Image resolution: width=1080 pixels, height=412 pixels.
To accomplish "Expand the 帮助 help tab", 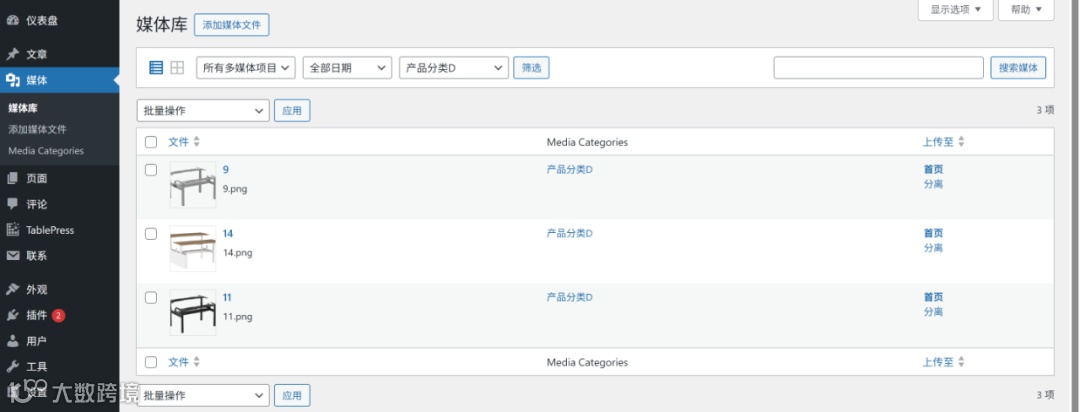I will tap(1026, 10).
